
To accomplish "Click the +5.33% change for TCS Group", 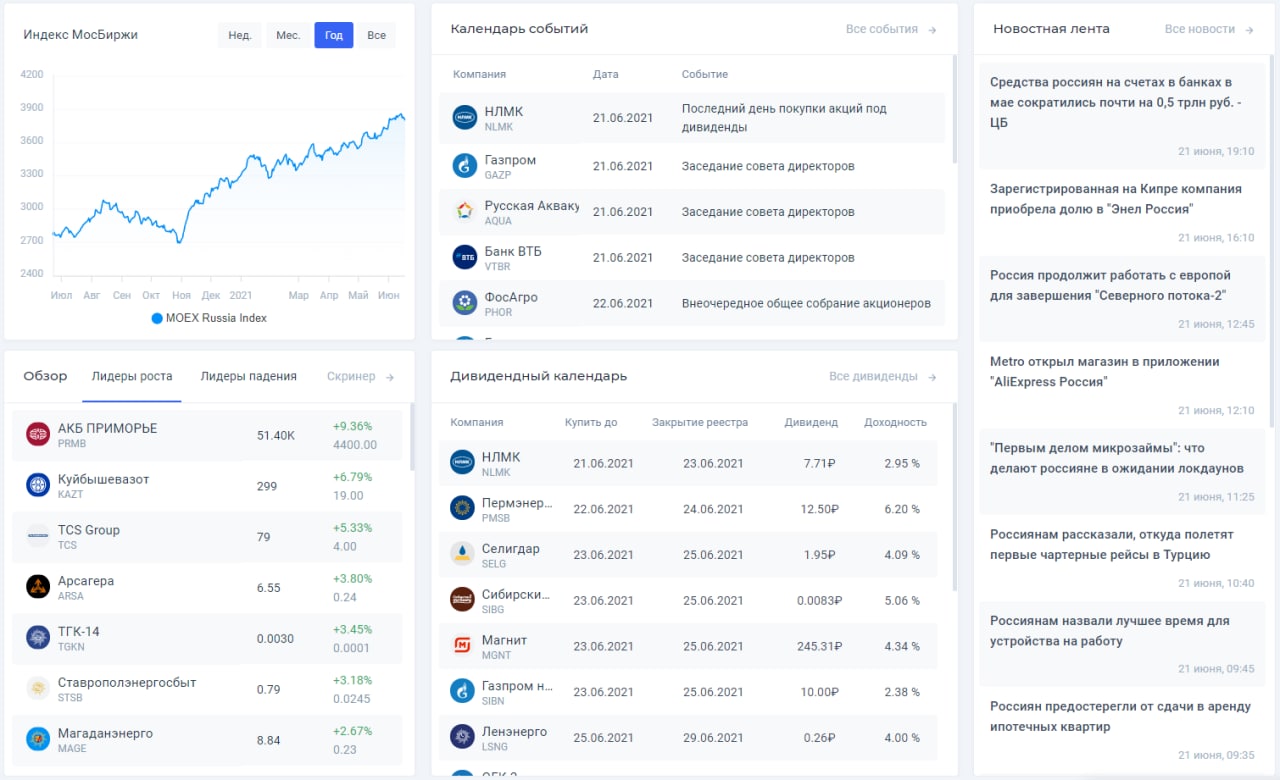I will click(352, 528).
